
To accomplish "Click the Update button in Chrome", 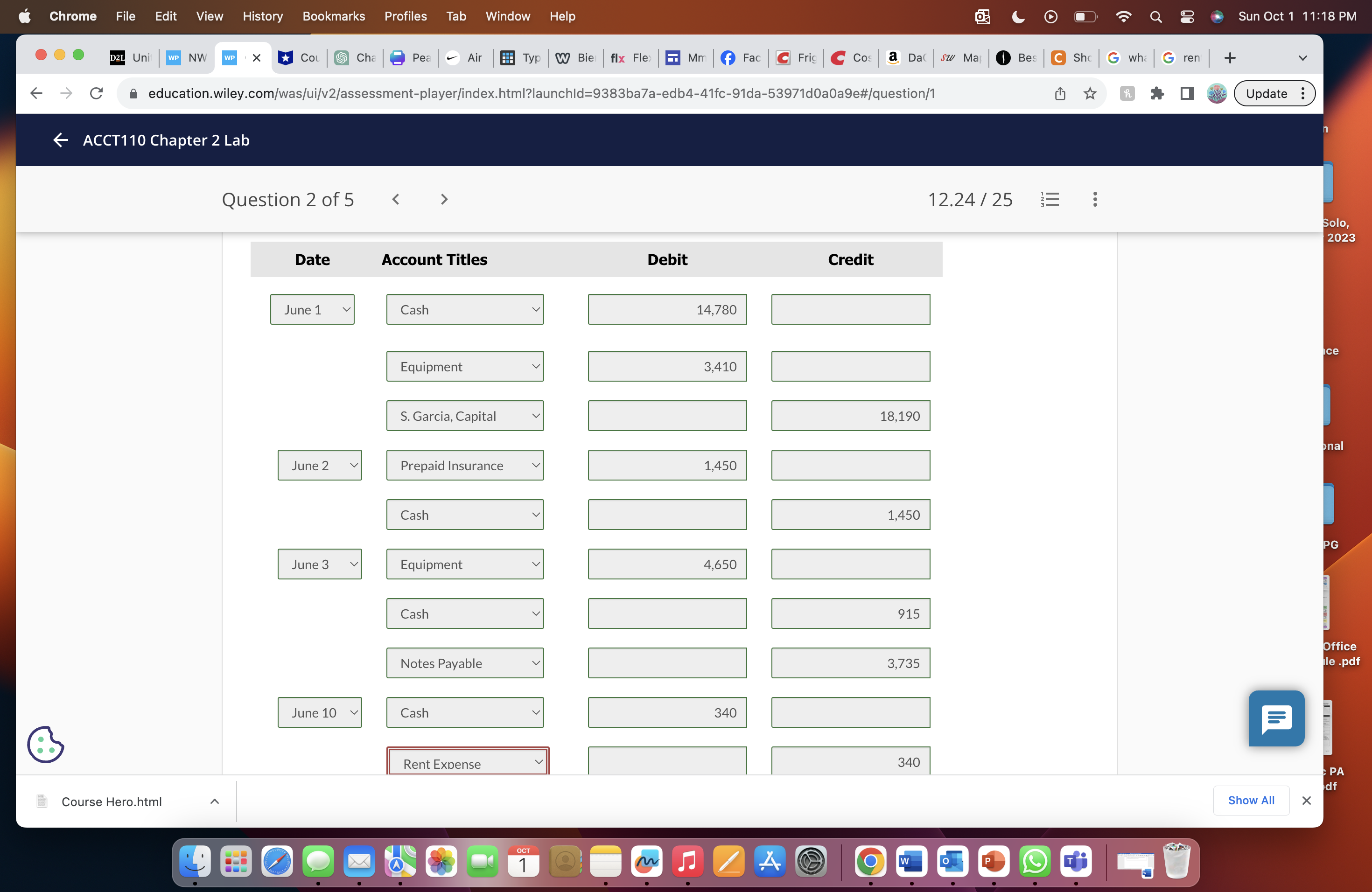I will [x=1267, y=93].
